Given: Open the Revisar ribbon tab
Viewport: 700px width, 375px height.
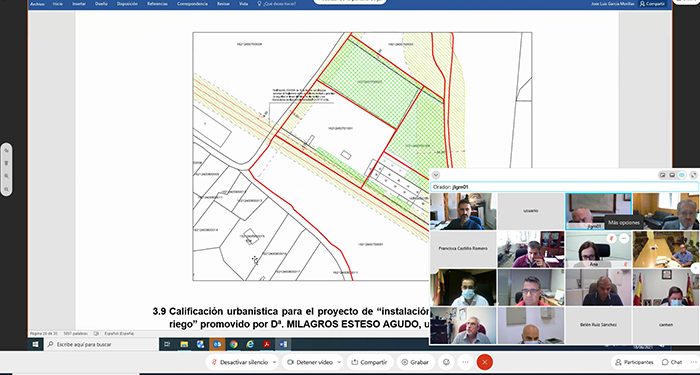Looking at the screenshot, I should point(223,4).
